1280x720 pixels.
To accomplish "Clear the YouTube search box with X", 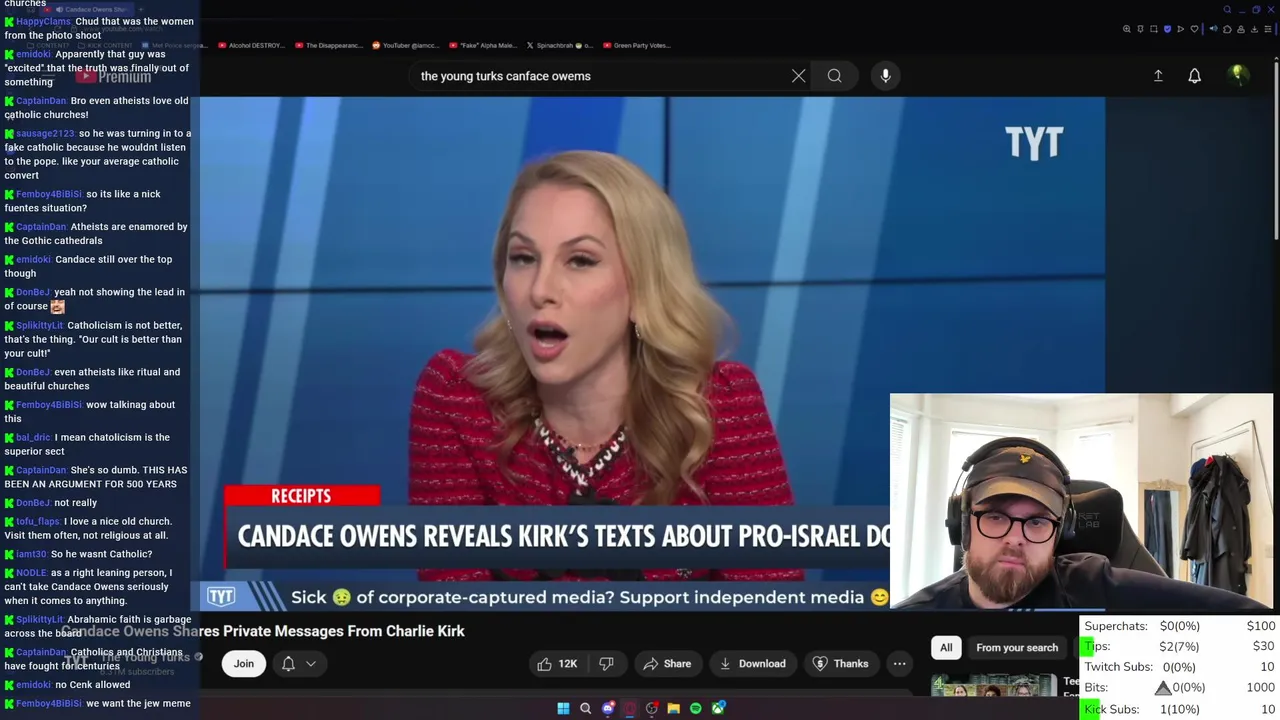I will click(798, 76).
